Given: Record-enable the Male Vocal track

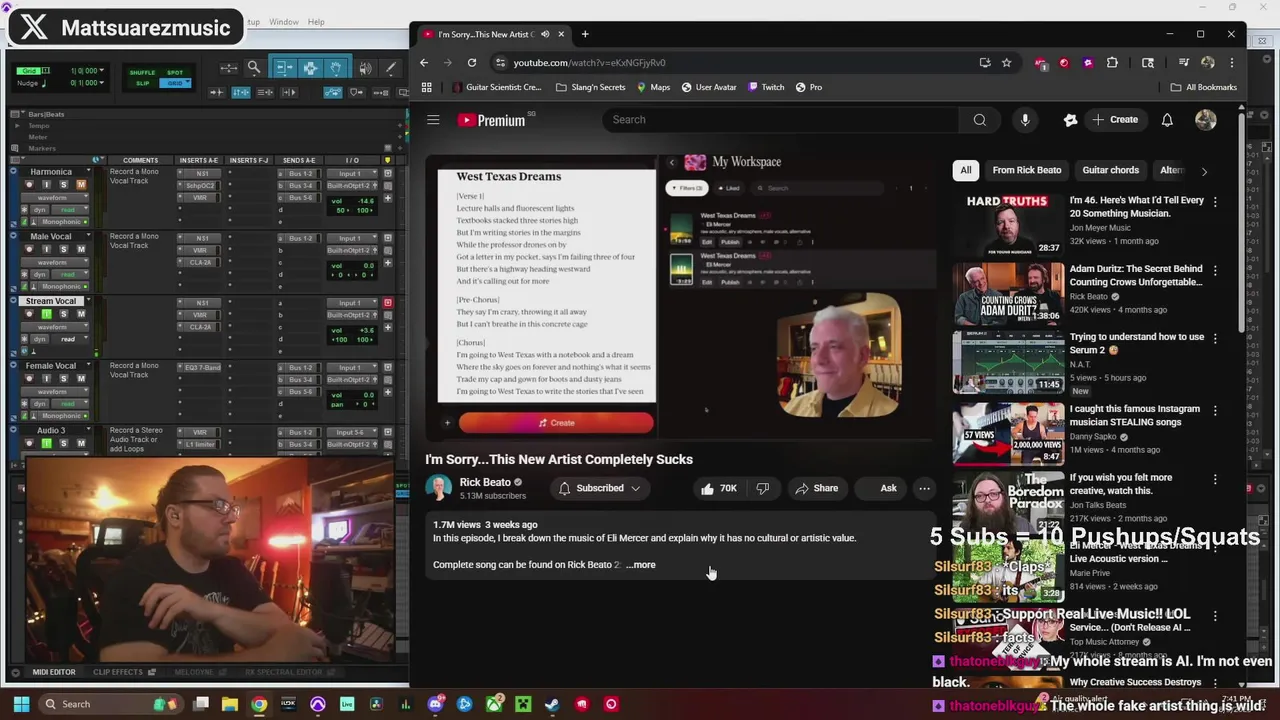Looking at the screenshot, I should (x=30, y=249).
